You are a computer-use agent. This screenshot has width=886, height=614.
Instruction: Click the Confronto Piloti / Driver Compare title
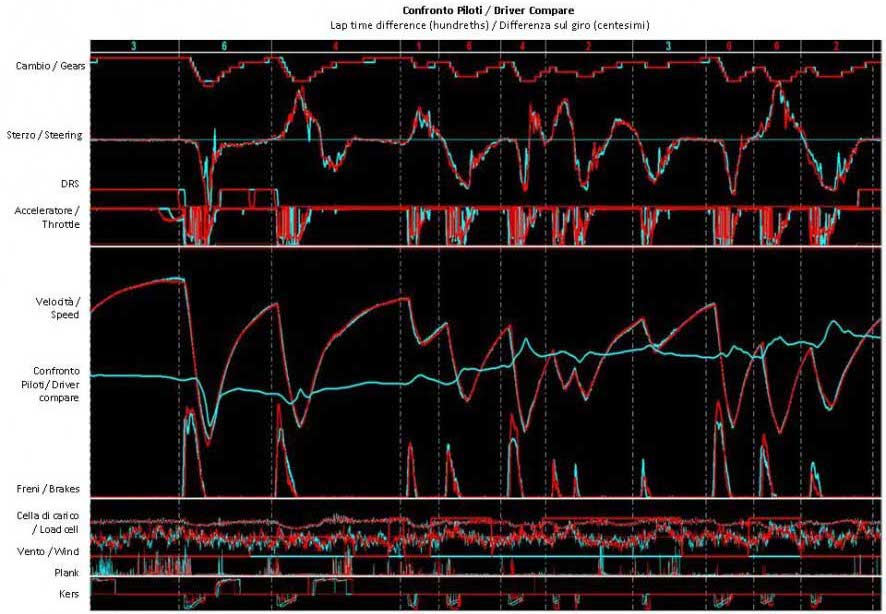(487, 9)
